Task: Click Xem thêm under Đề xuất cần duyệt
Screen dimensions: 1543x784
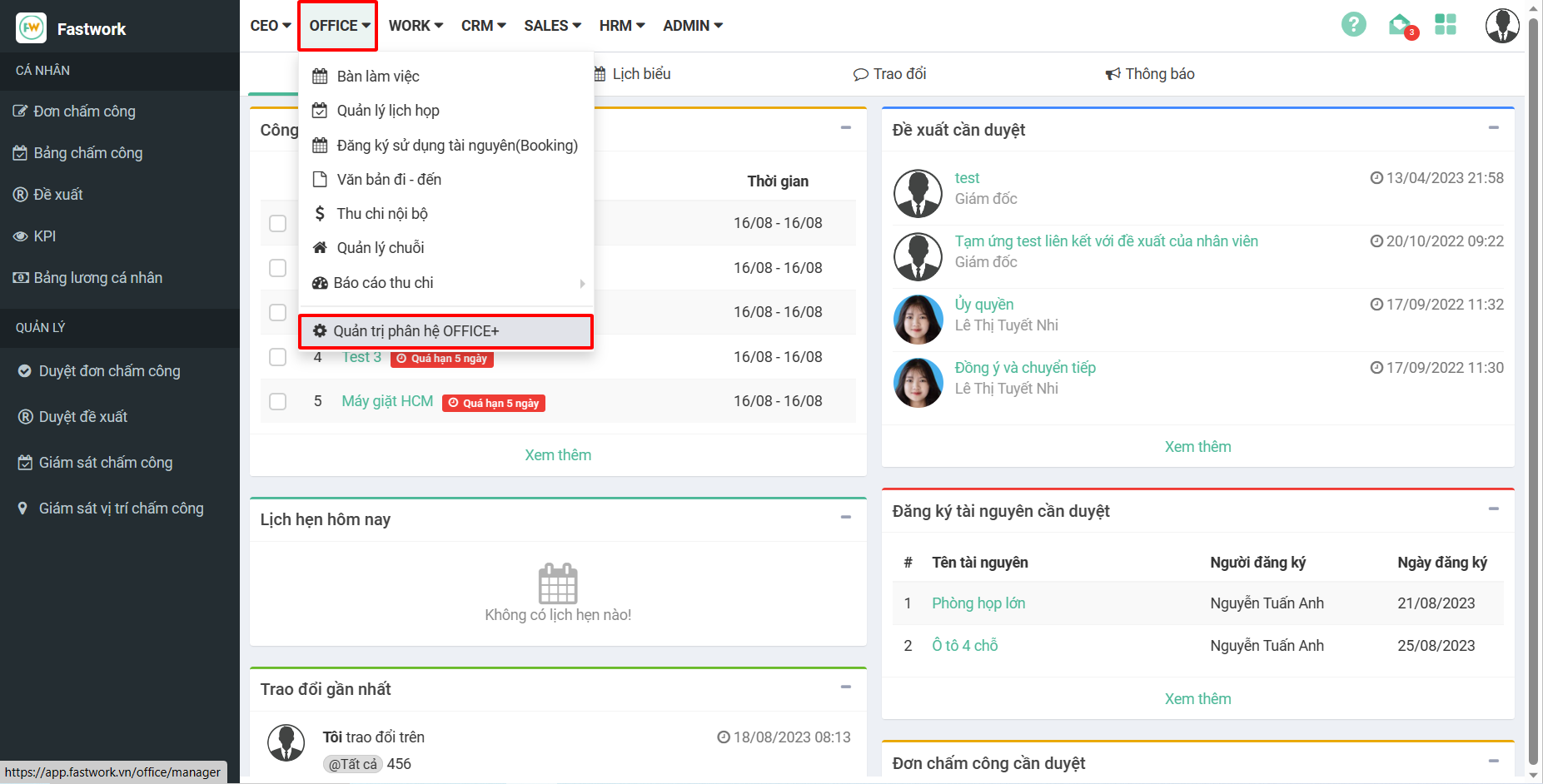Action: [x=1197, y=447]
